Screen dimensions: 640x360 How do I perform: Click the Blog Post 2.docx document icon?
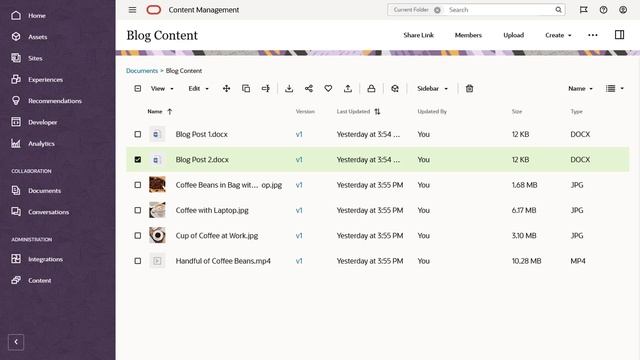[x=157, y=160]
